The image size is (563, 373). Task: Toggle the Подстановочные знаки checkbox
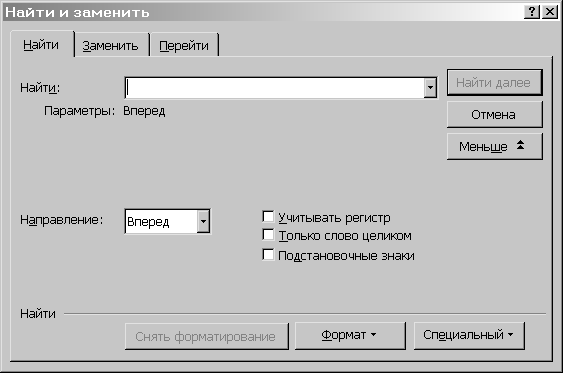coord(268,255)
